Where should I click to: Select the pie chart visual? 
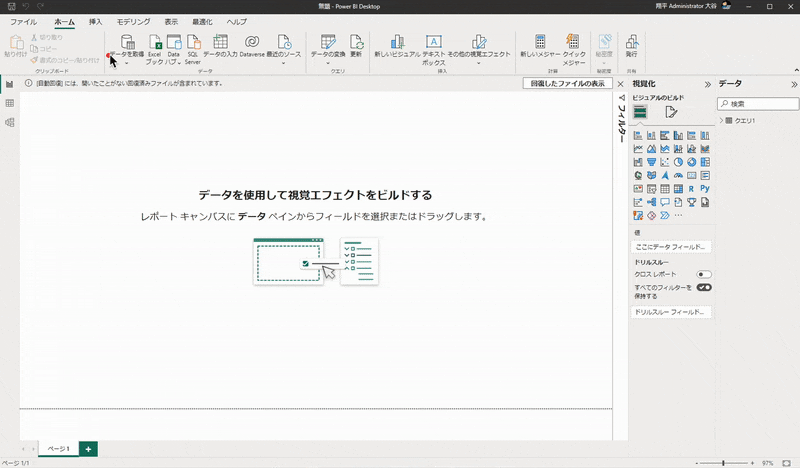678,162
